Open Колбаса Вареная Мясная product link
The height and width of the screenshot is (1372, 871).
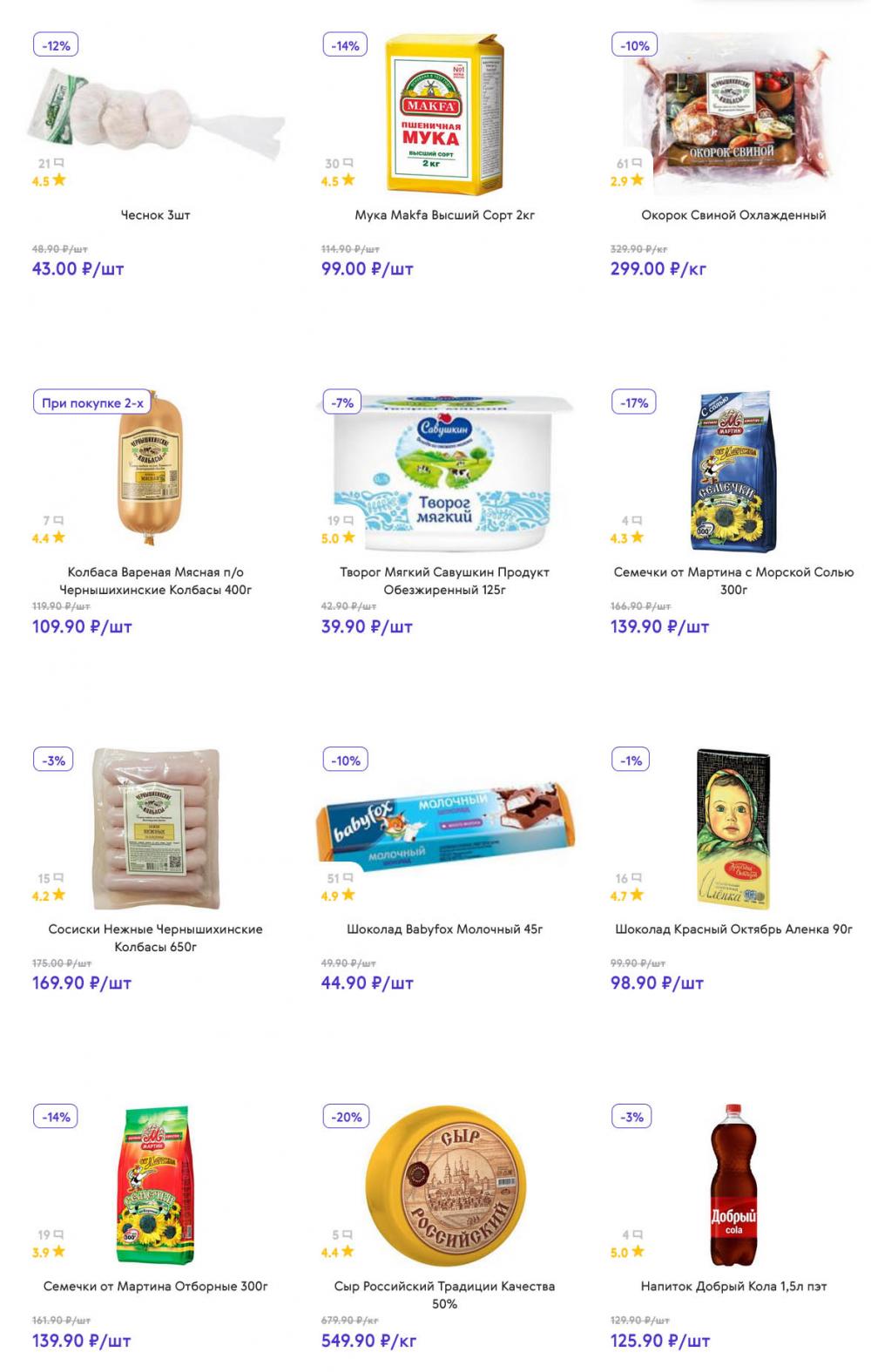(155, 581)
